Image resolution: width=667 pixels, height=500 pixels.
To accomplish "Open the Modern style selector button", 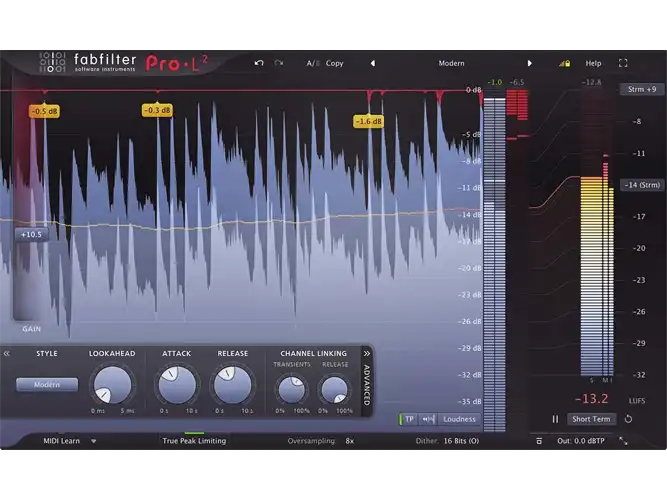I will pos(47,384).
